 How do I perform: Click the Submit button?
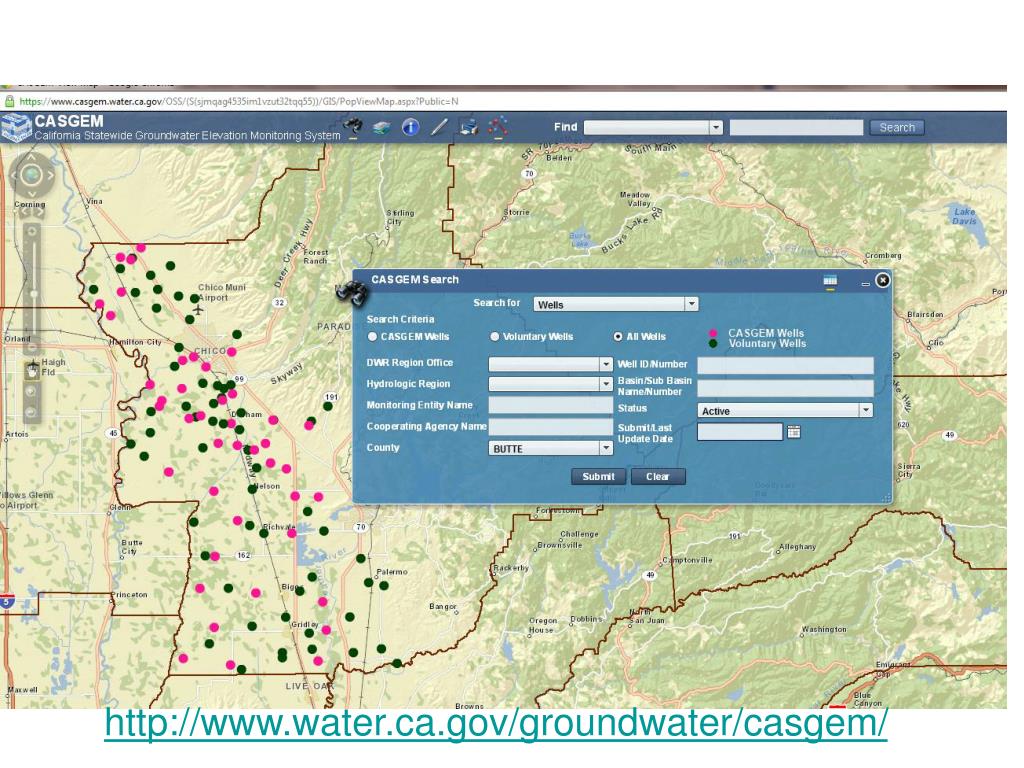pyautogui.click(x=599, y=477)
